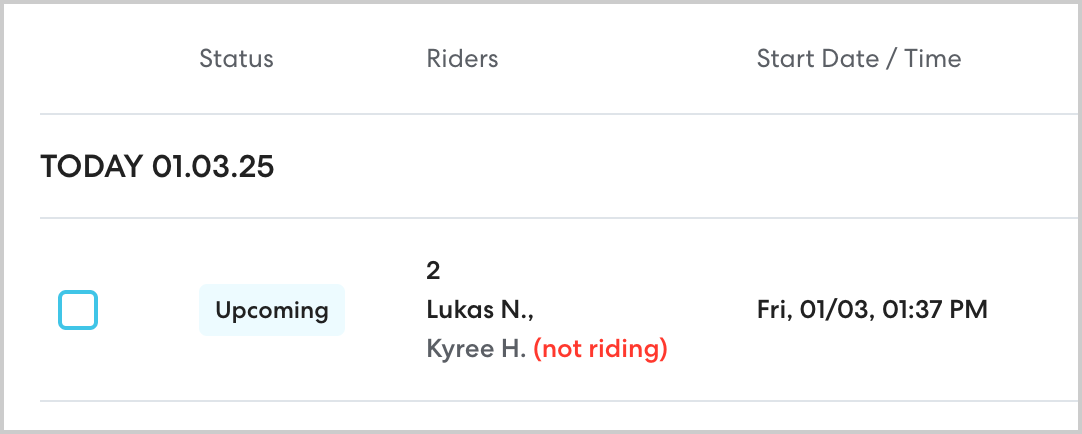The image size is (1082, 434).
Task: Click the Upcoming status badge
Action: (272, 310)
